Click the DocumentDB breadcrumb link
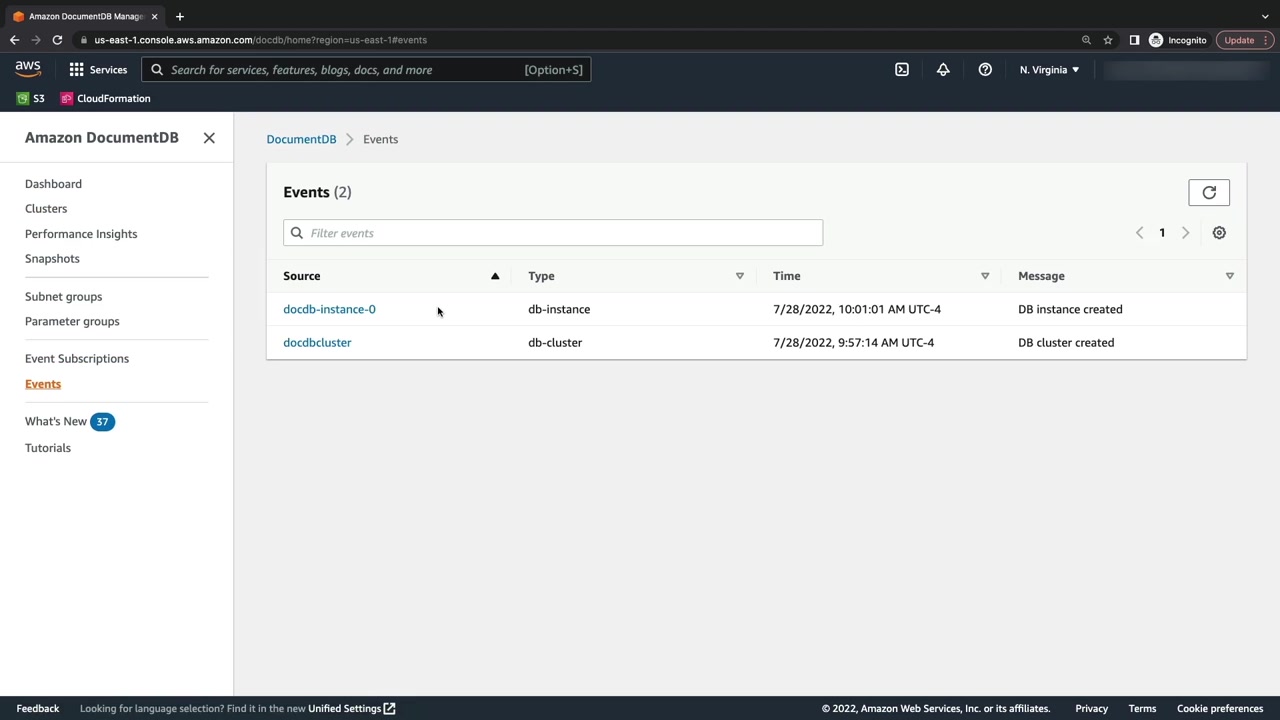The image size is (1280, 720). pos(301,139)
